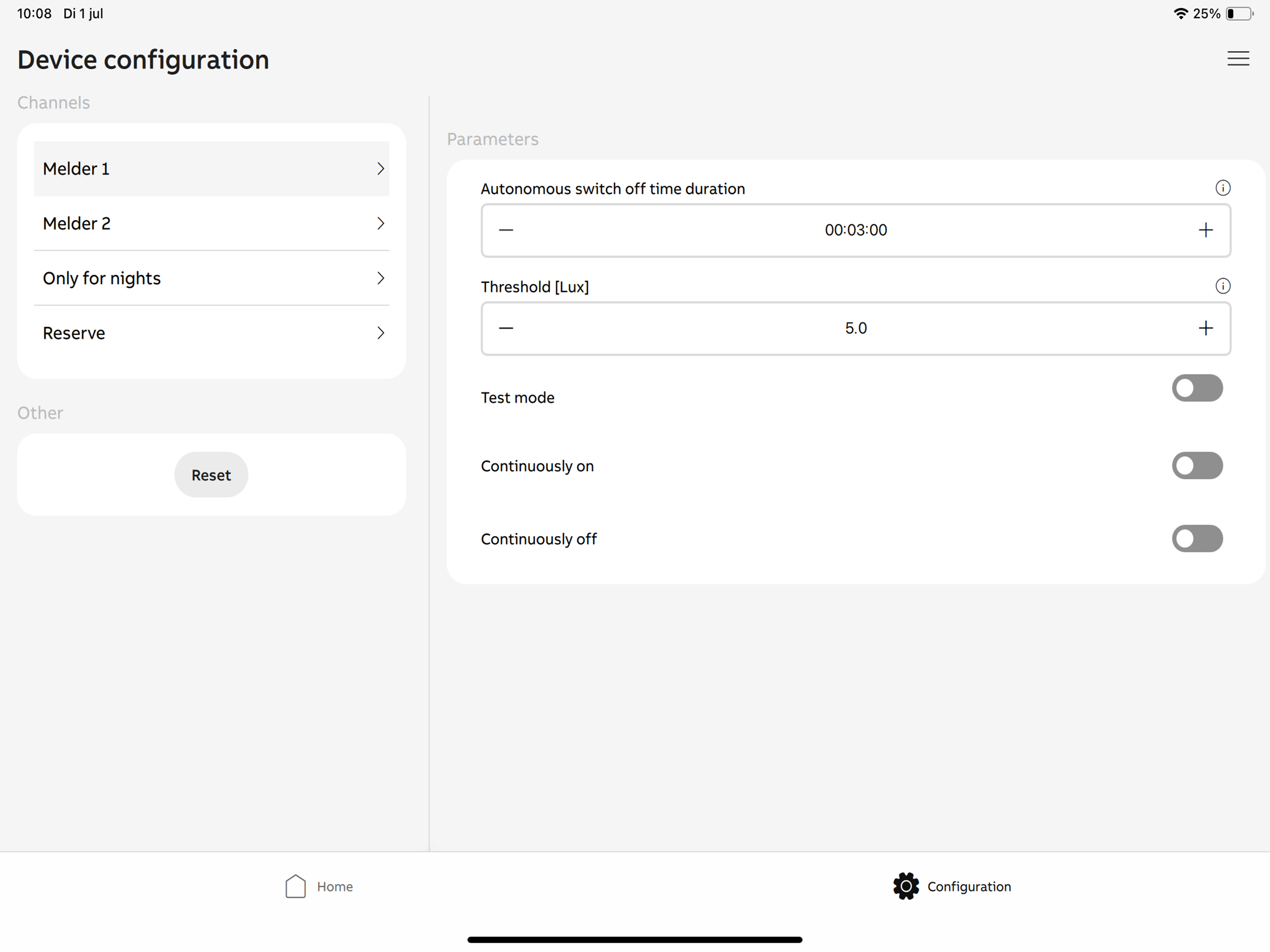Expand Melder 2 via its chevron
The height and width of the screenshot is (952, 1270).
(380, 224)
